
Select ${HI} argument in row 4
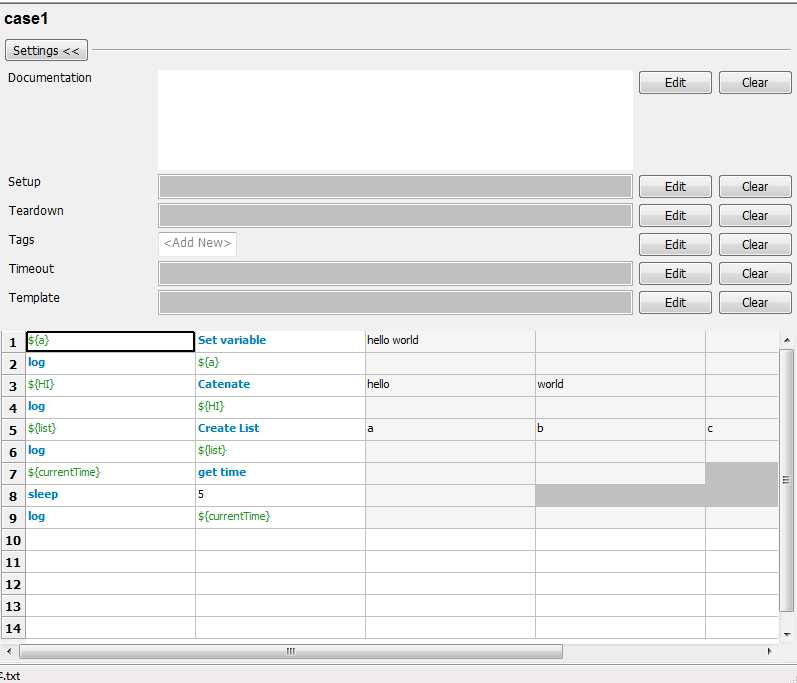pos(280,407)
